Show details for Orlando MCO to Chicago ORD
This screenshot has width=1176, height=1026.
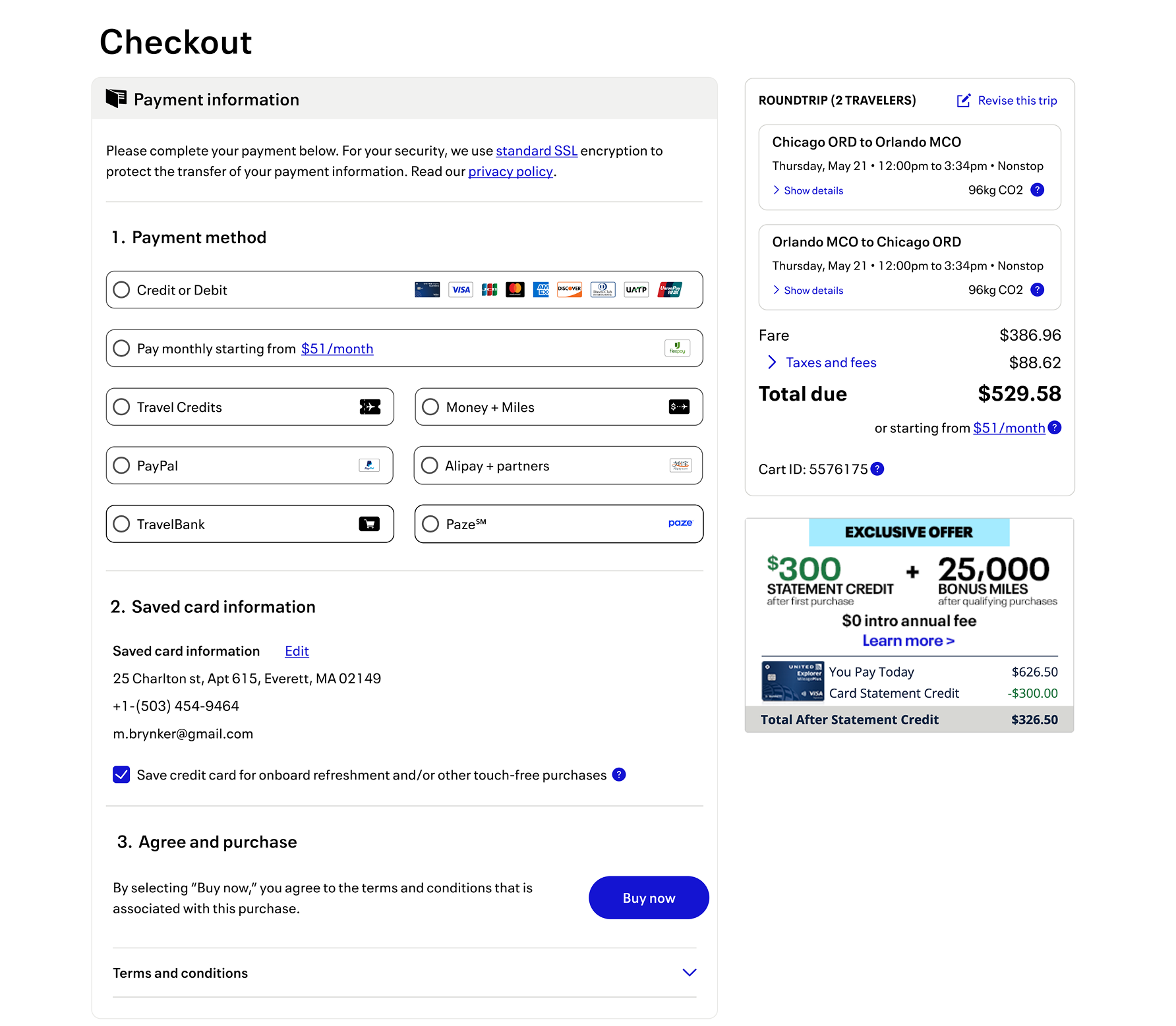[808, 291]
